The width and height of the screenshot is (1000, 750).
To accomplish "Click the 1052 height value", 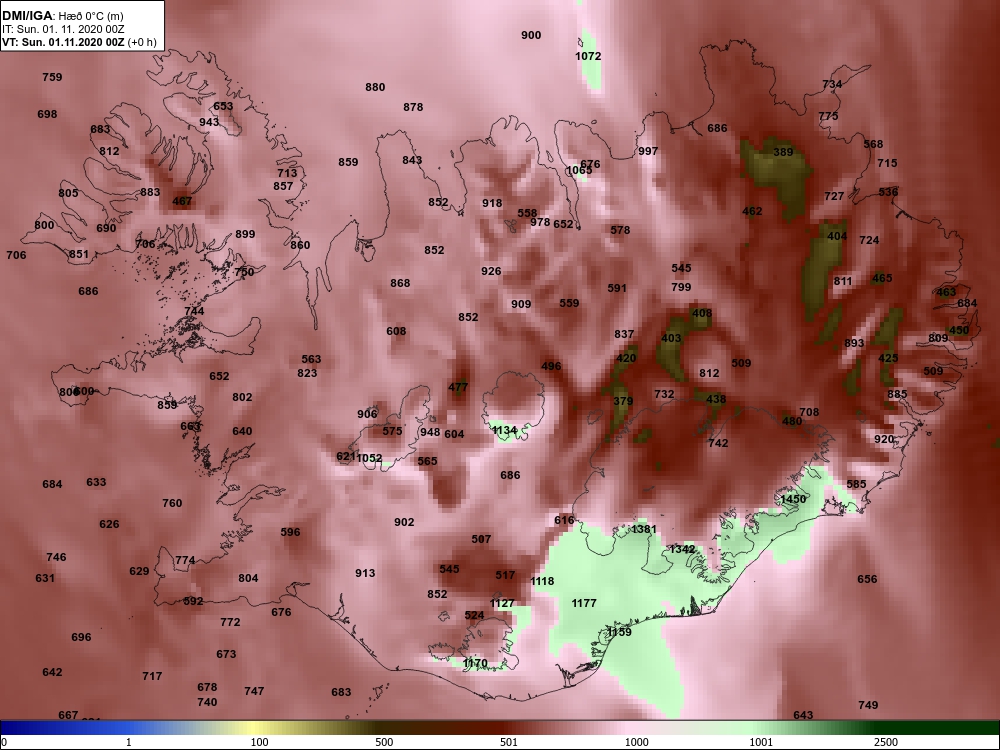I will pos(369,458).
